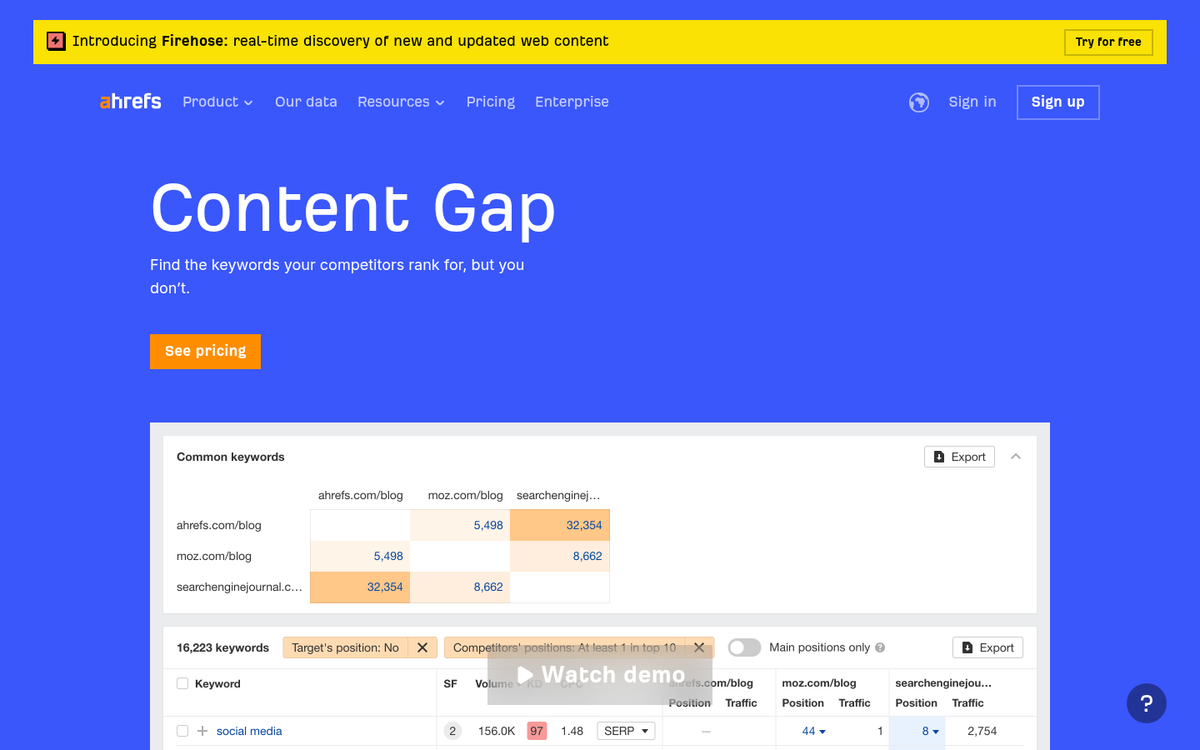Open the Enterprise page
Viewport: 1200px width, 750px height.
point(572,102)
